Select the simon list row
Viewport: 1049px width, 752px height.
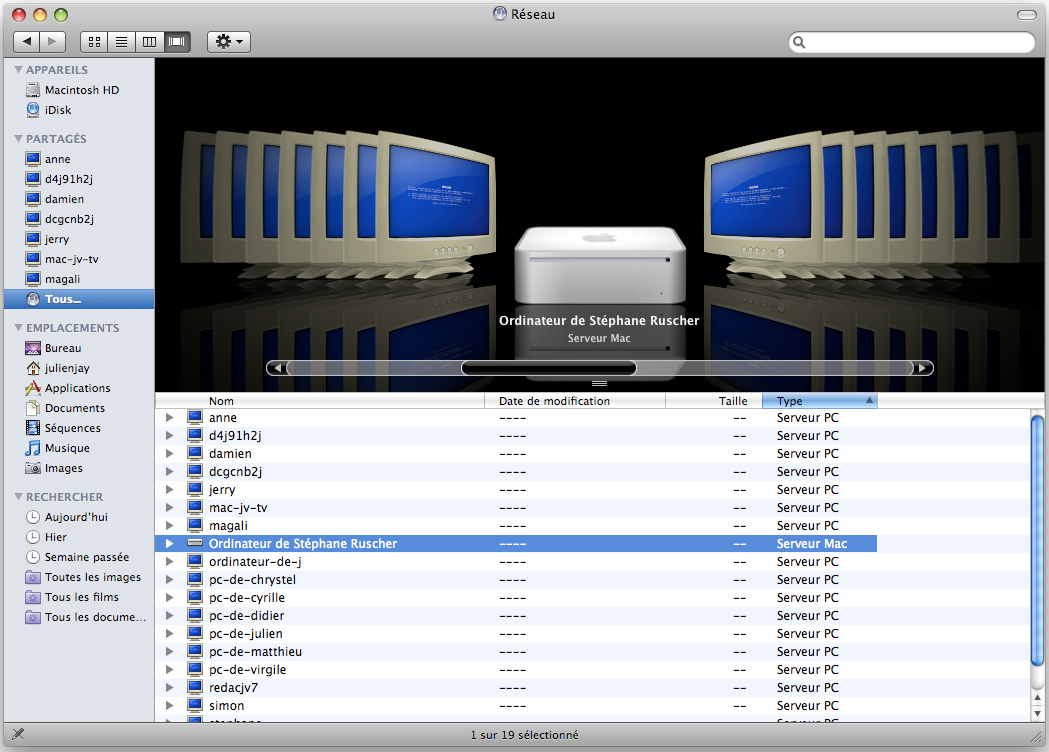(x=593, y=706)
